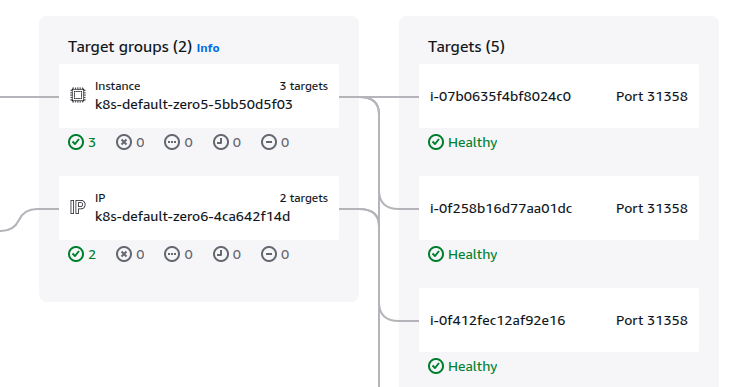Open target group k8s-default-zero5-5bb50d5f03

click(194, 104)
